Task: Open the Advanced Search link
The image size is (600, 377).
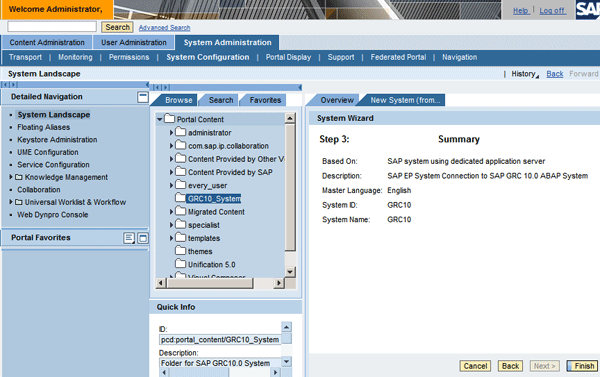Action: [164, 28]
